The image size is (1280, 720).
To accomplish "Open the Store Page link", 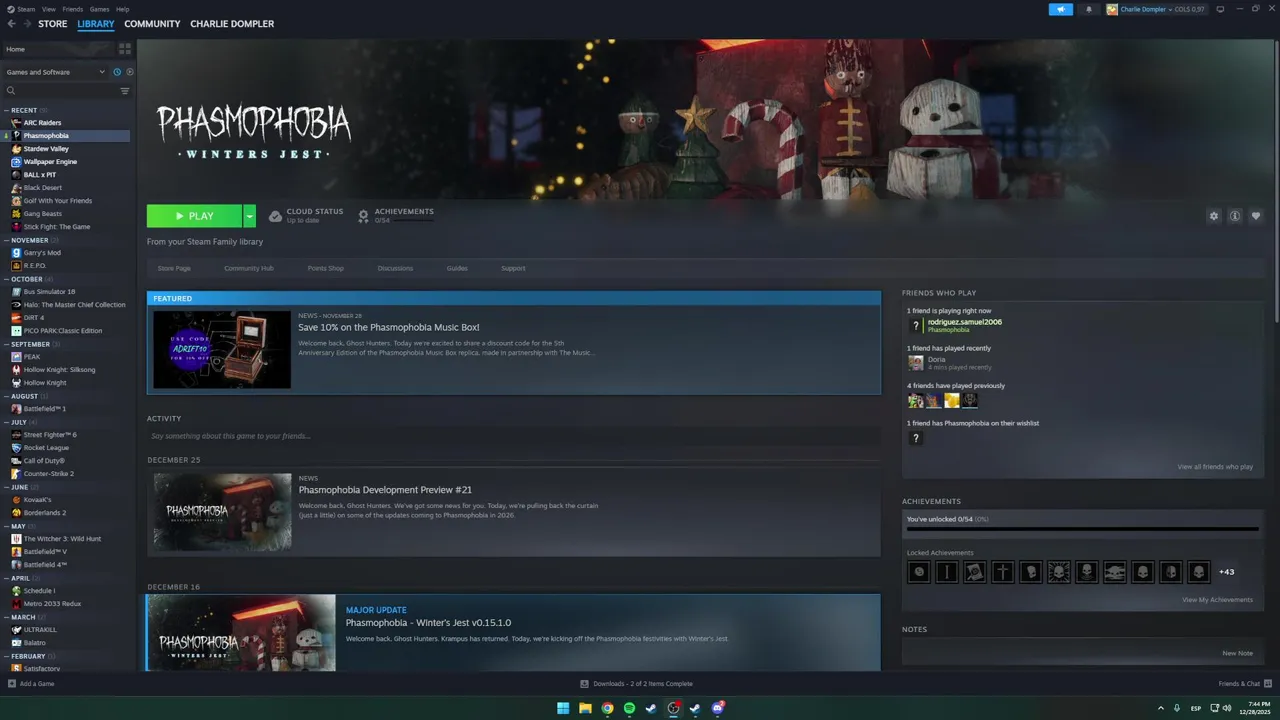I will pos(174,268).
